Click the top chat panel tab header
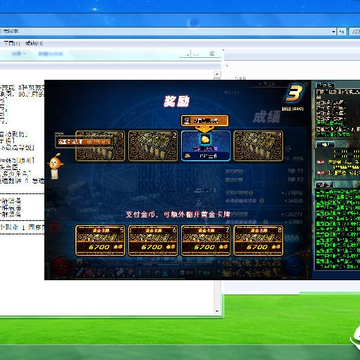The width and height of the screenshot is (360, 360). tap(325, 85)
